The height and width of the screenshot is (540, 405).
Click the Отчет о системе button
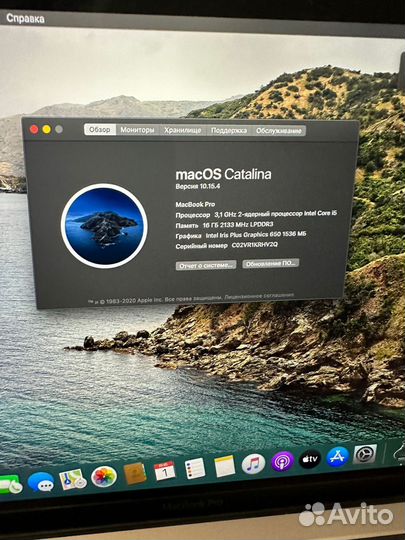click(206, 265)
